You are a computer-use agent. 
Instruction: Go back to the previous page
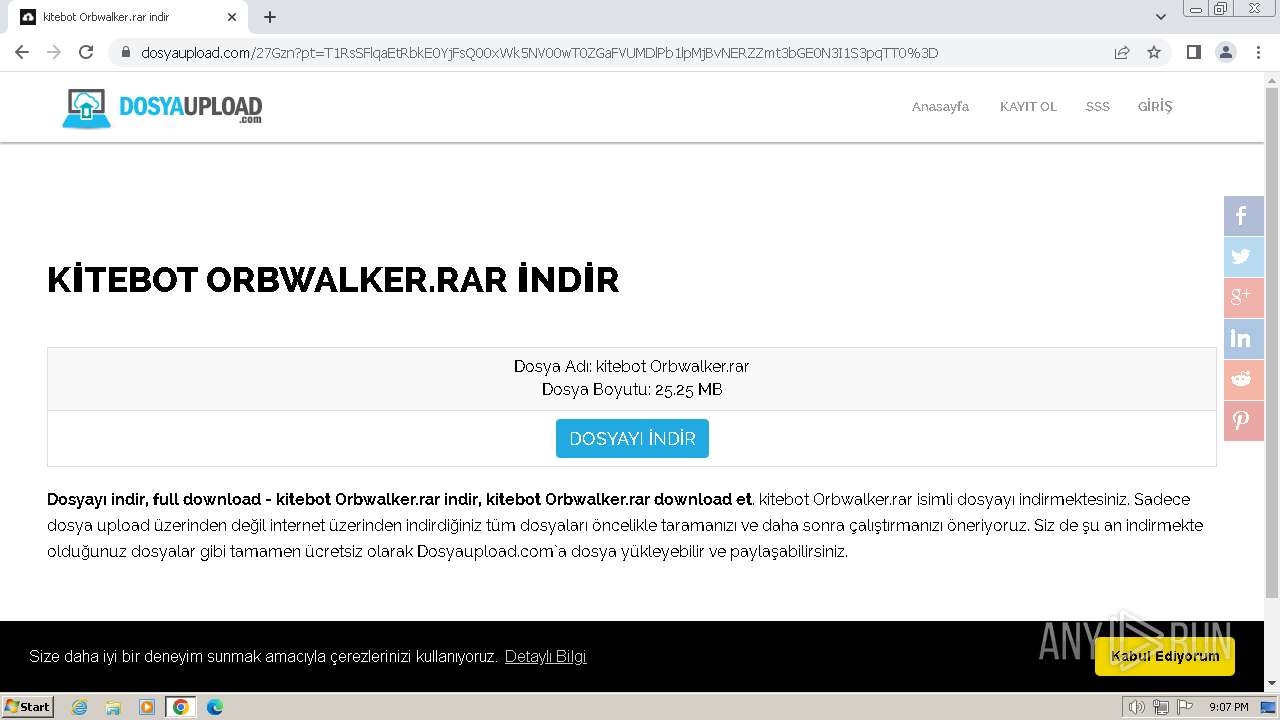pyautogui.click(x=22, y=52)
